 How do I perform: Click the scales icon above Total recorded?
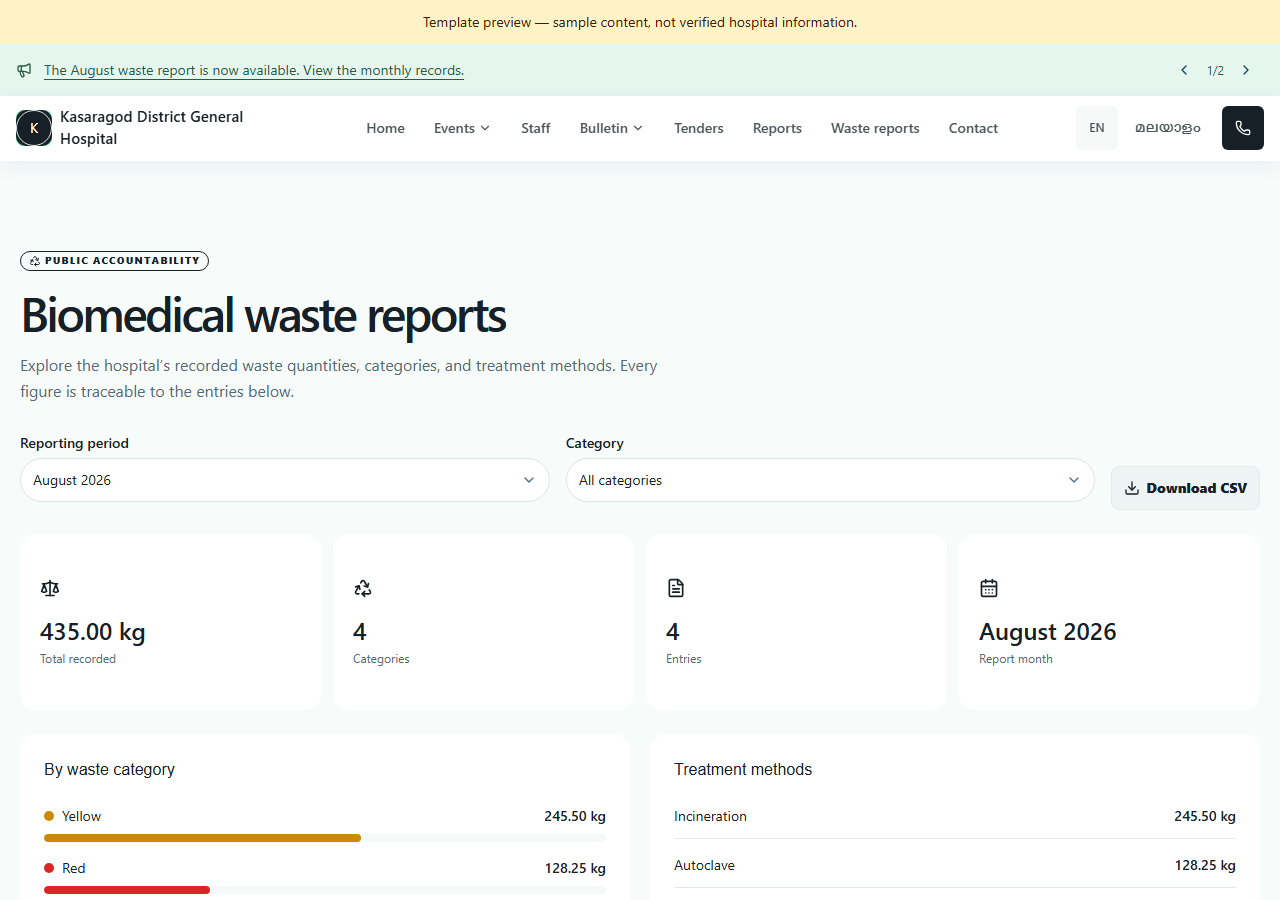point(50,588)
